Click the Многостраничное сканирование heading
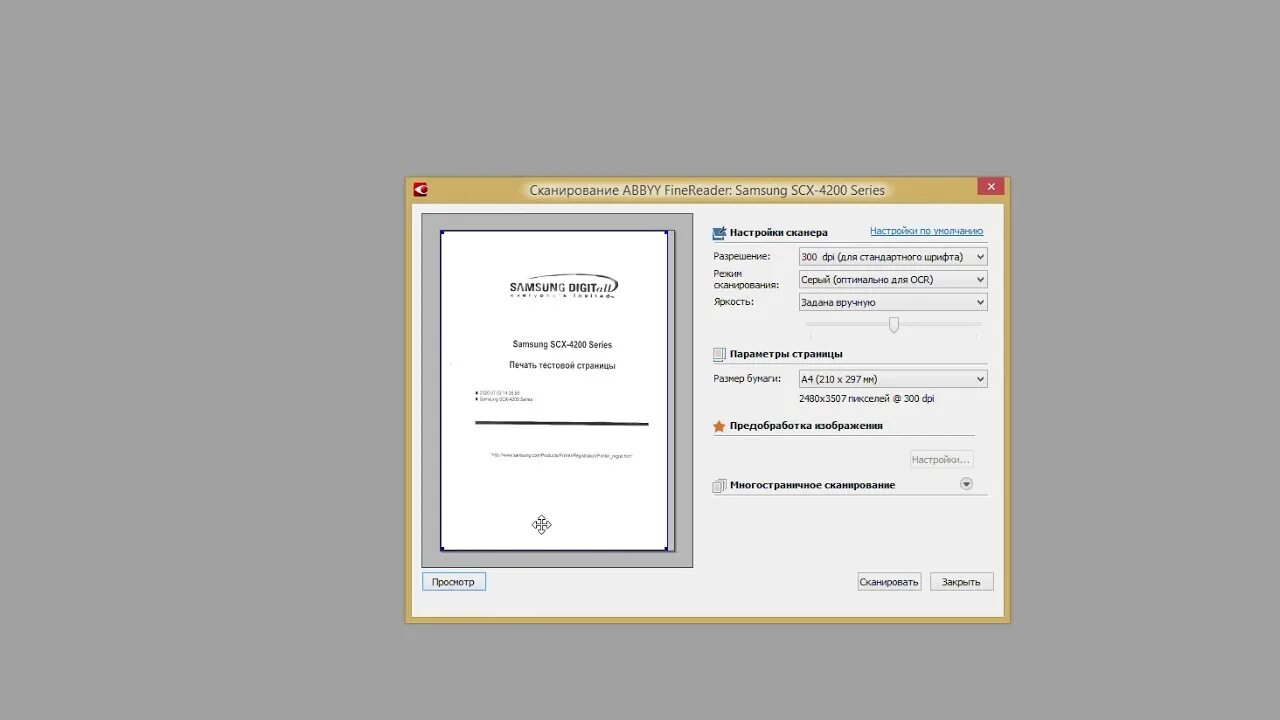The image size is (1280, 720). [812, 485]
